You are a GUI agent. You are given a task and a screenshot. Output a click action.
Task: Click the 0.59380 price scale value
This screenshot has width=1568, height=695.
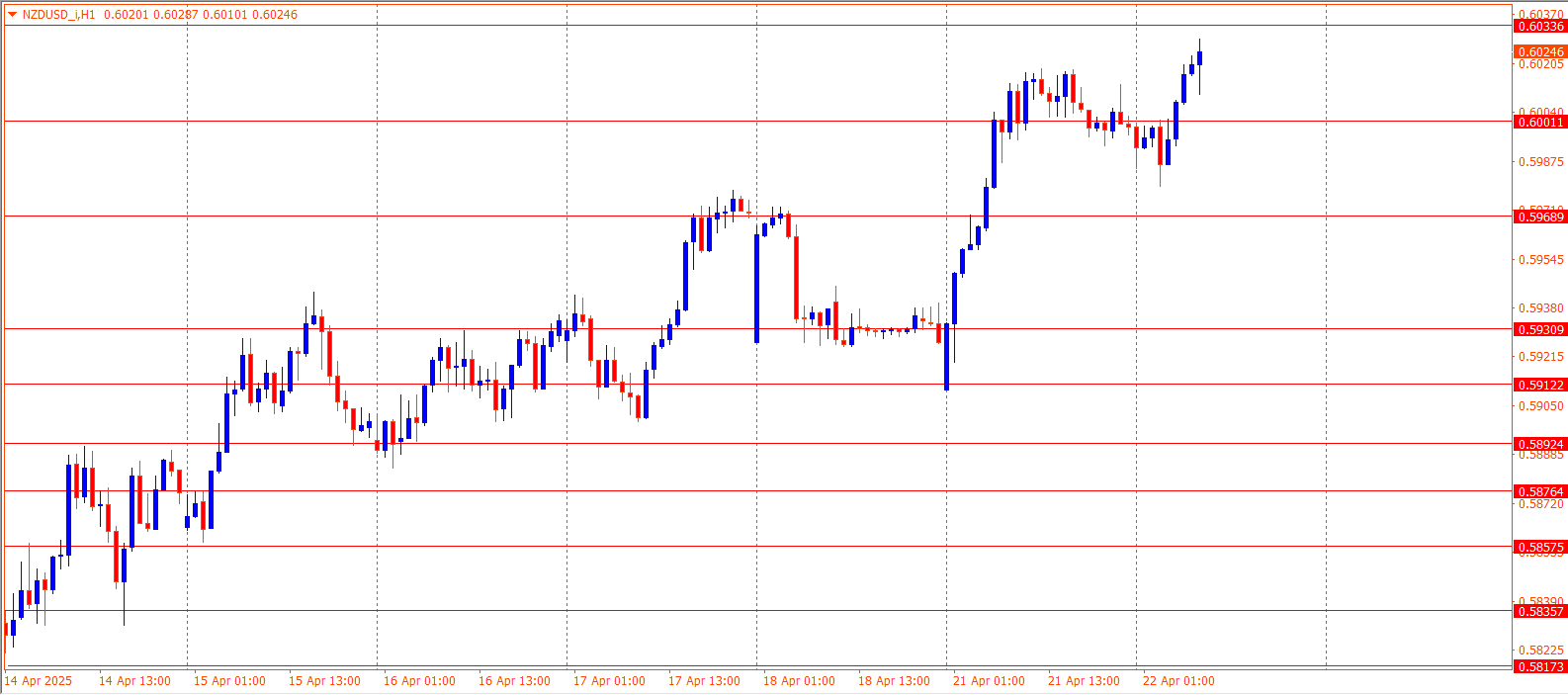(x=1541, y=308)
